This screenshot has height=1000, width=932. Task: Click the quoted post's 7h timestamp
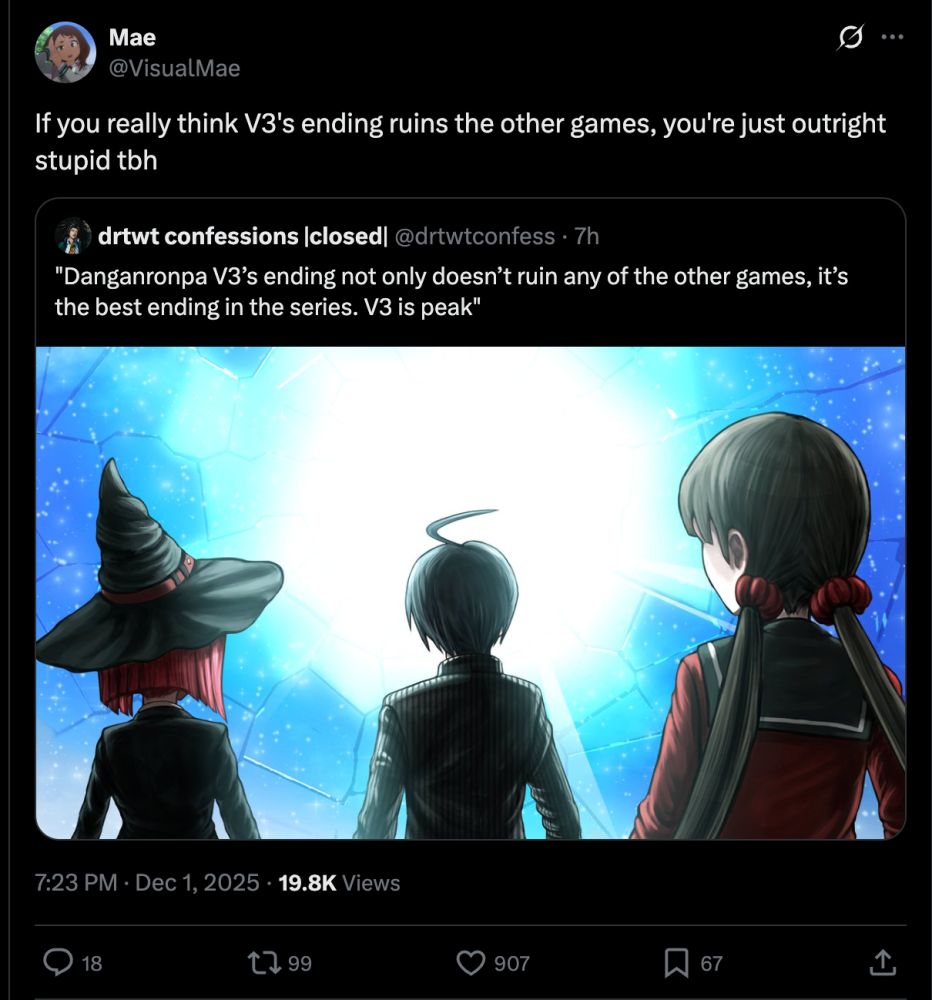coord(587,236)
